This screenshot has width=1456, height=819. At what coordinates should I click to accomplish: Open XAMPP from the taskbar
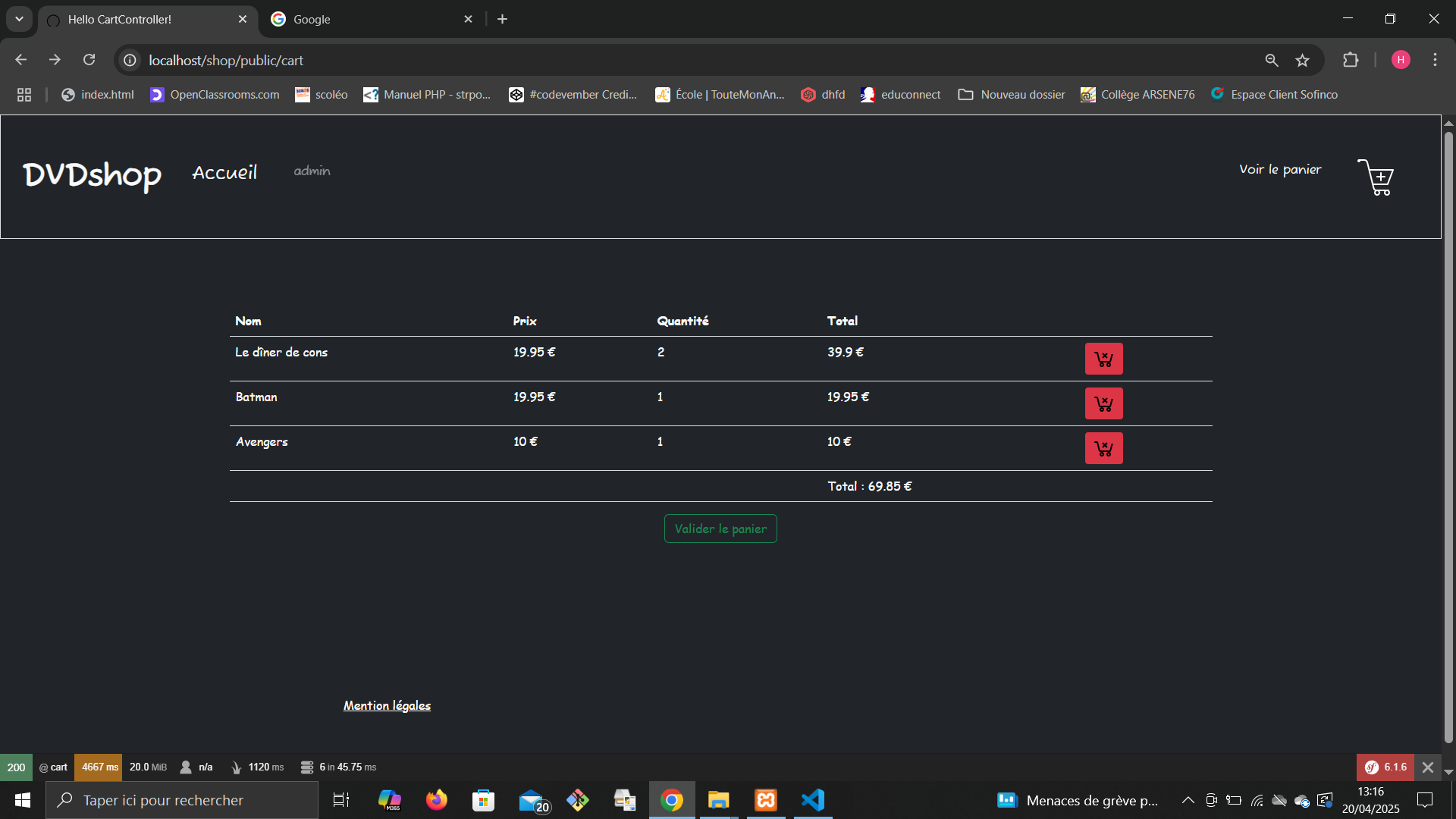point(766,800)
